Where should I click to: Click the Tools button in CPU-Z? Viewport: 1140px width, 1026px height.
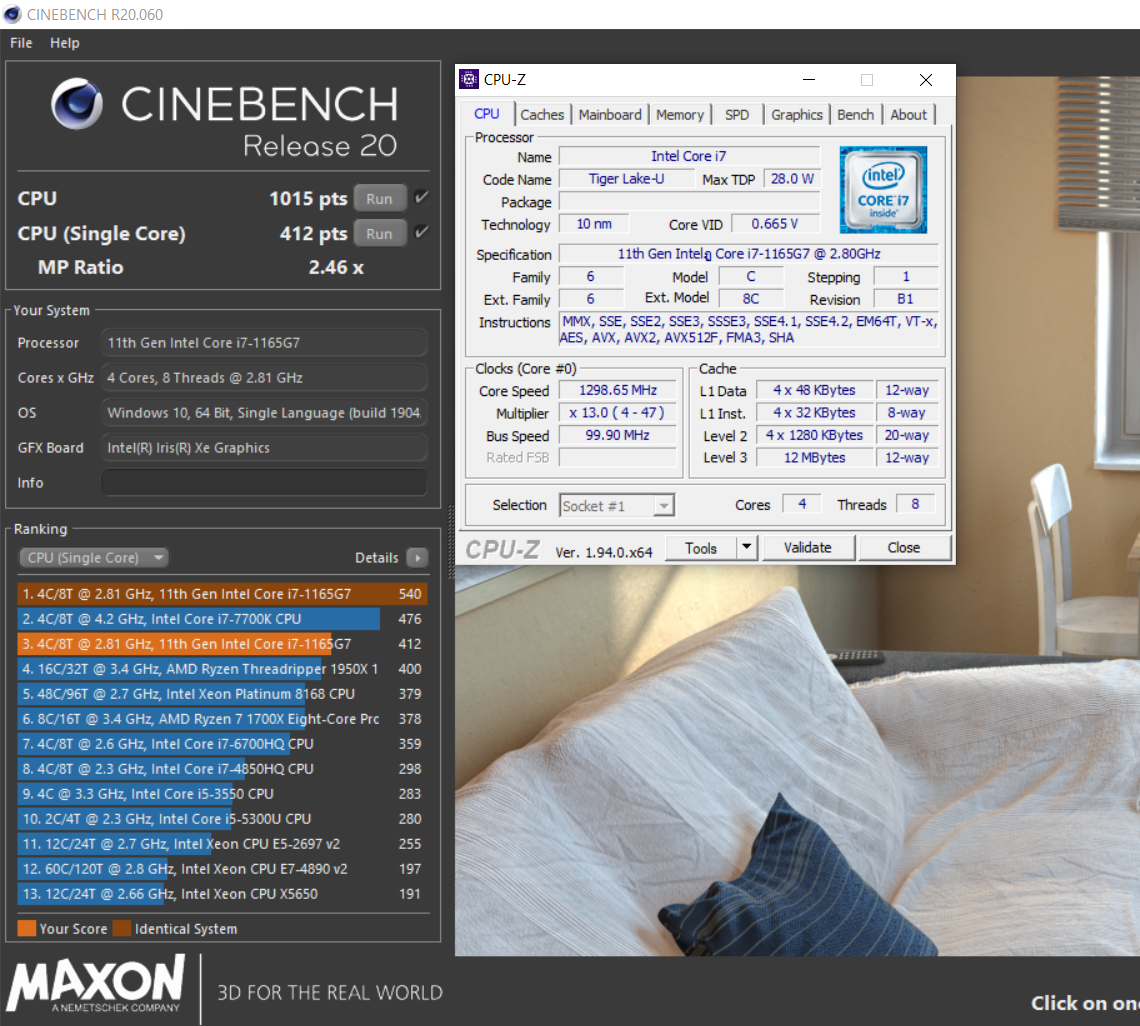pos(701,548)
